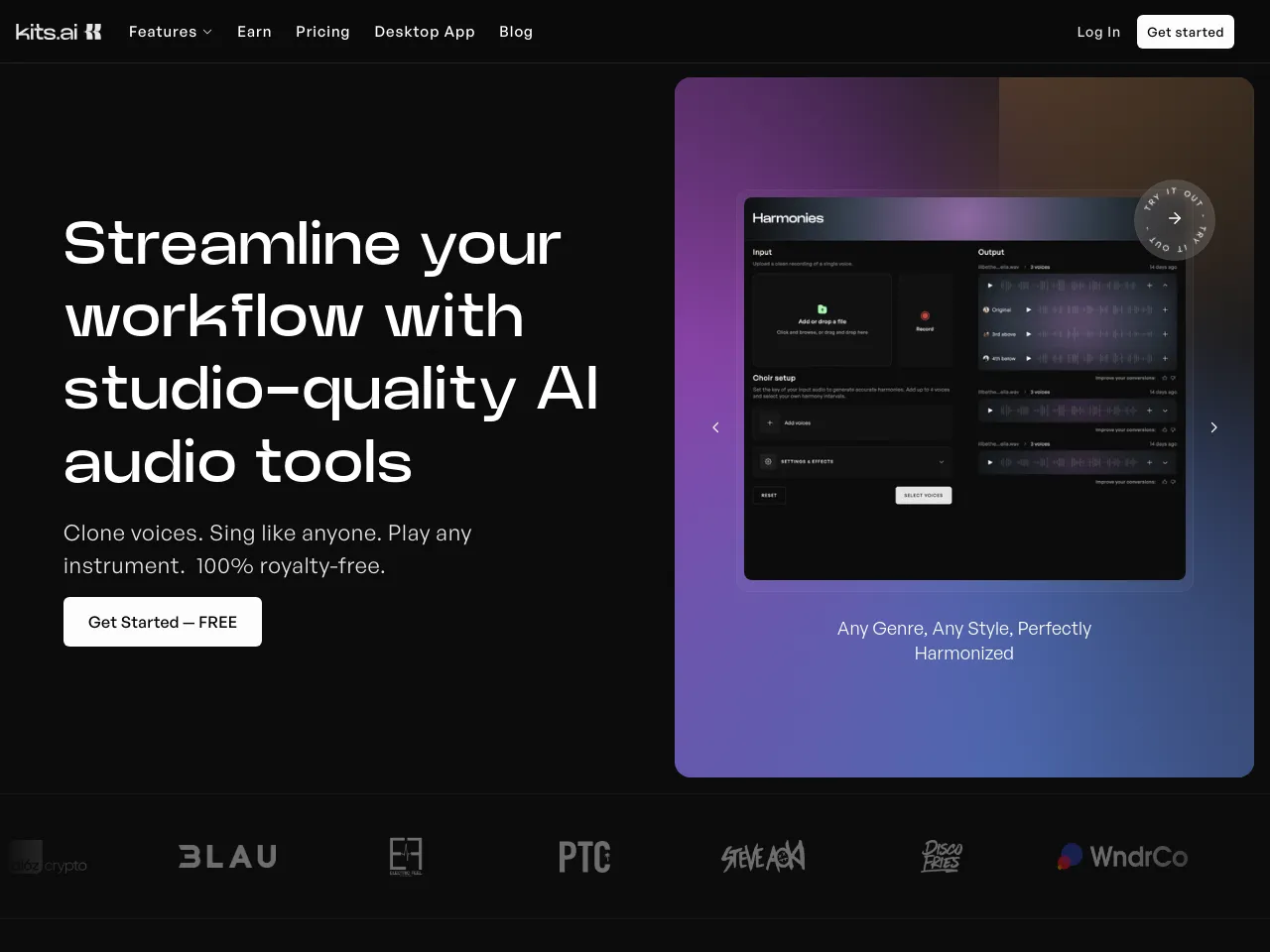Viewport: 1270px width, 952px height.
Task: Click the 3LAU logo
Action: (227, 857)
